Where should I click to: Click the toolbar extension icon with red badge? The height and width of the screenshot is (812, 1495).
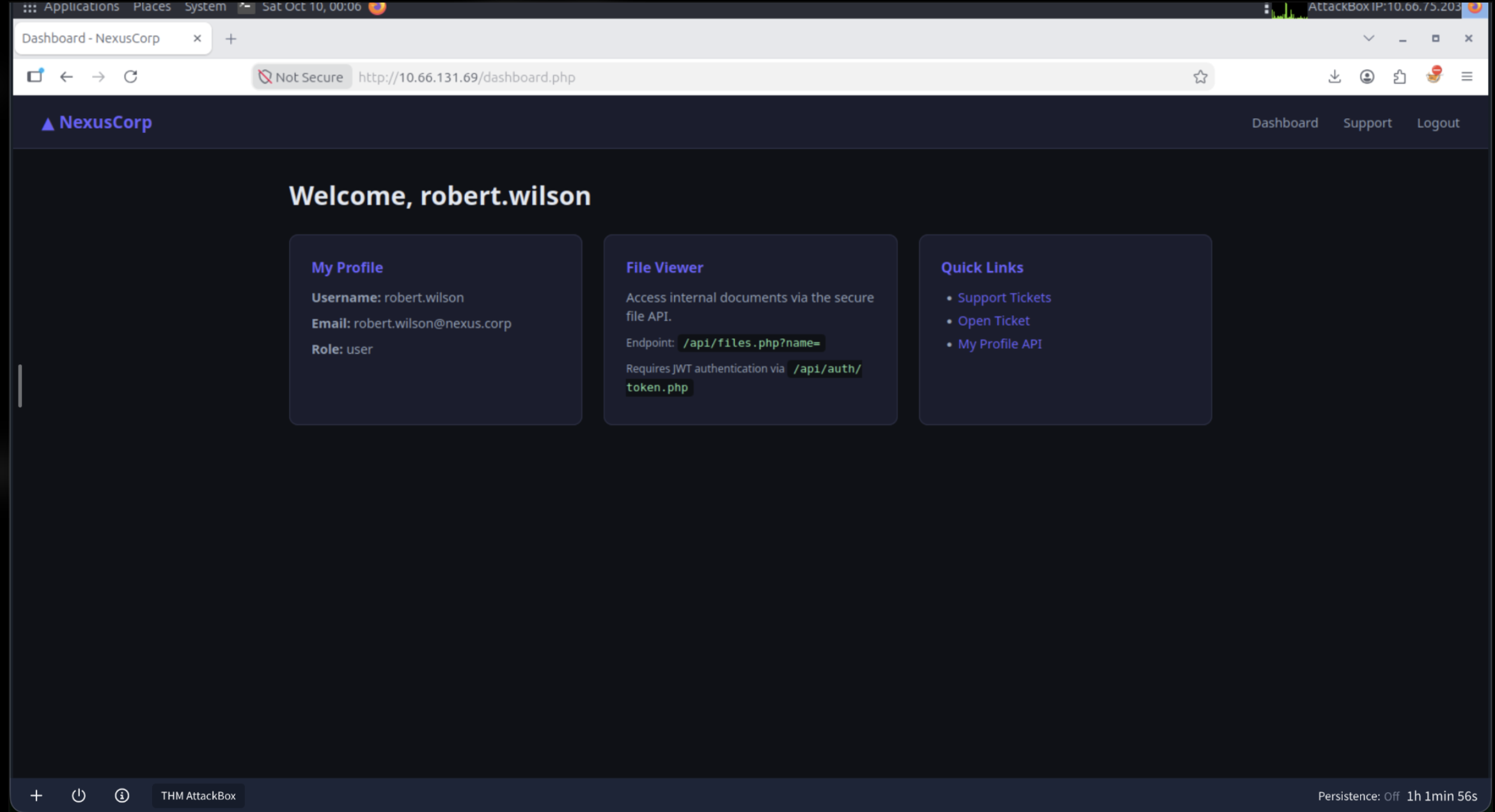click(x=1433, y=75)
